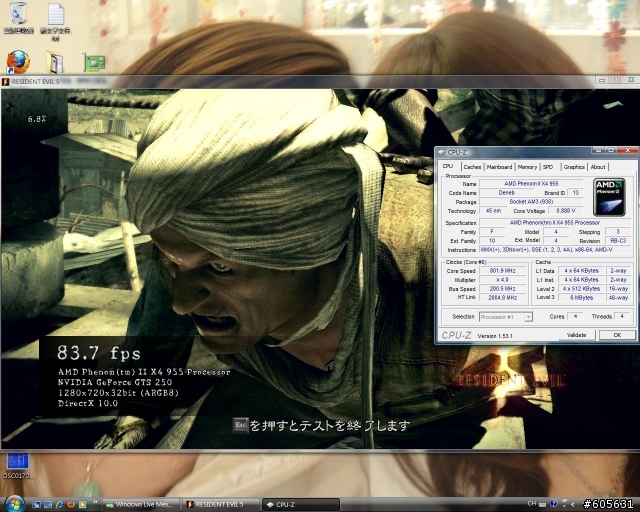The width and height of the screenshot is (640, 512).
Task: Click the CH language indicator in tray
Action: [532, 504]
